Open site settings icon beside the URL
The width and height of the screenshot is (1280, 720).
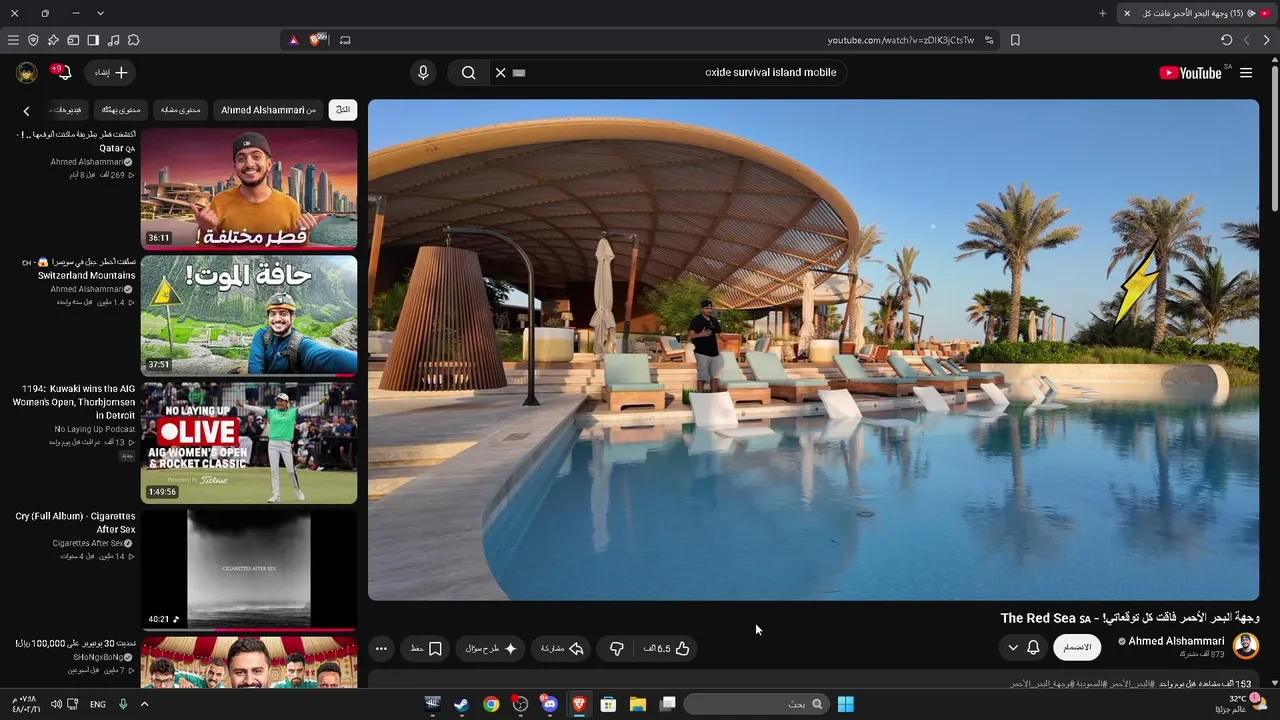(x=989, y=40)
